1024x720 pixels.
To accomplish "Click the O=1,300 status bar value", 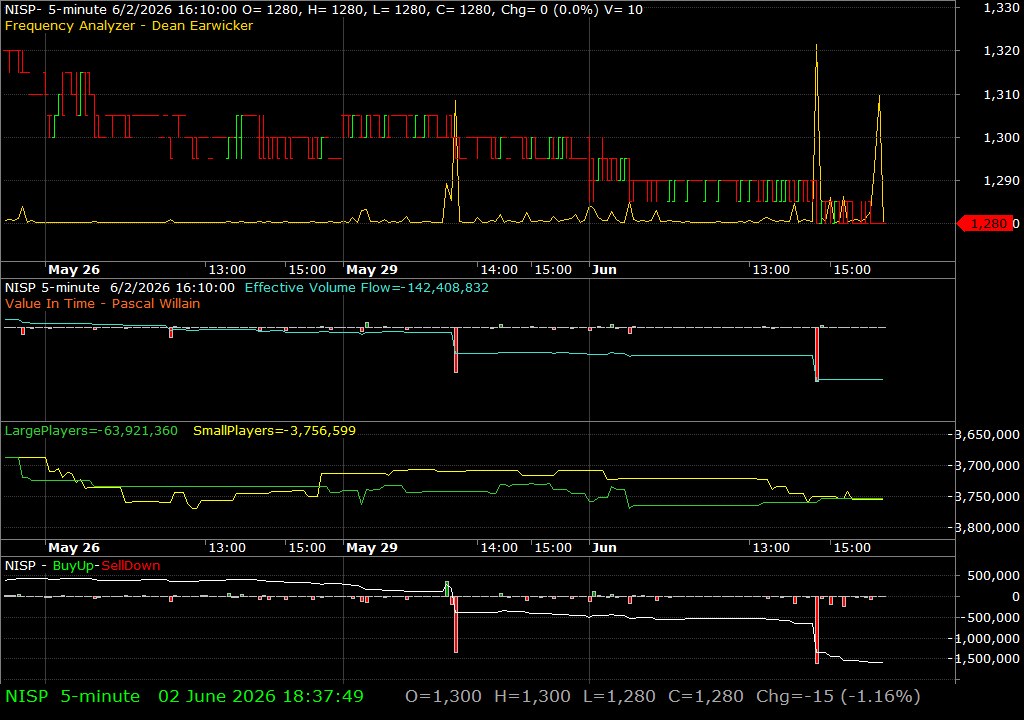I will click(443, 696).
